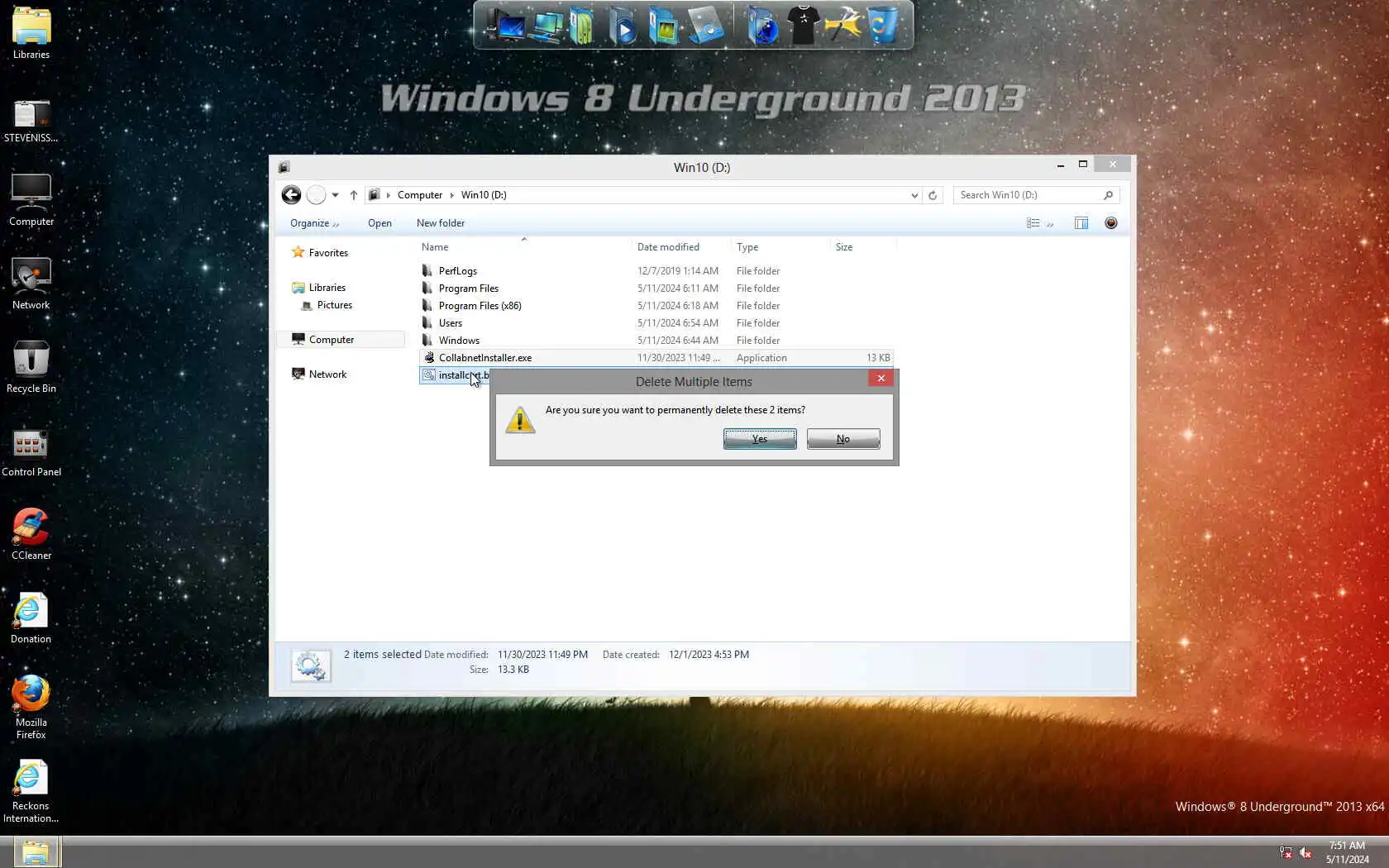
Task: Select the Network desktop icon
Action: click(31, 284)
